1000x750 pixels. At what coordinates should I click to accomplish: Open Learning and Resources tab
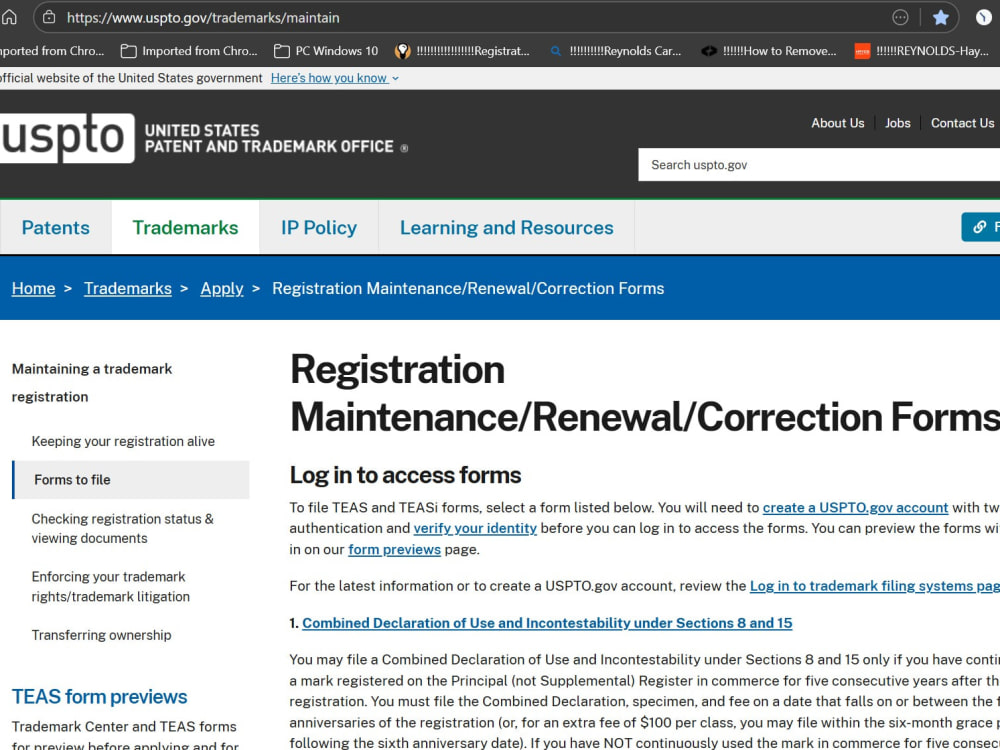click(506, 228)
